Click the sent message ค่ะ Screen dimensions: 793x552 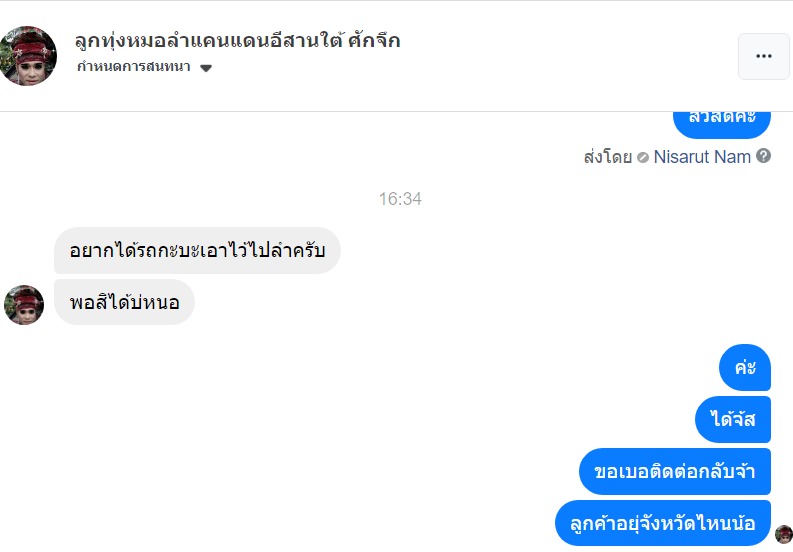pos(744,368)
